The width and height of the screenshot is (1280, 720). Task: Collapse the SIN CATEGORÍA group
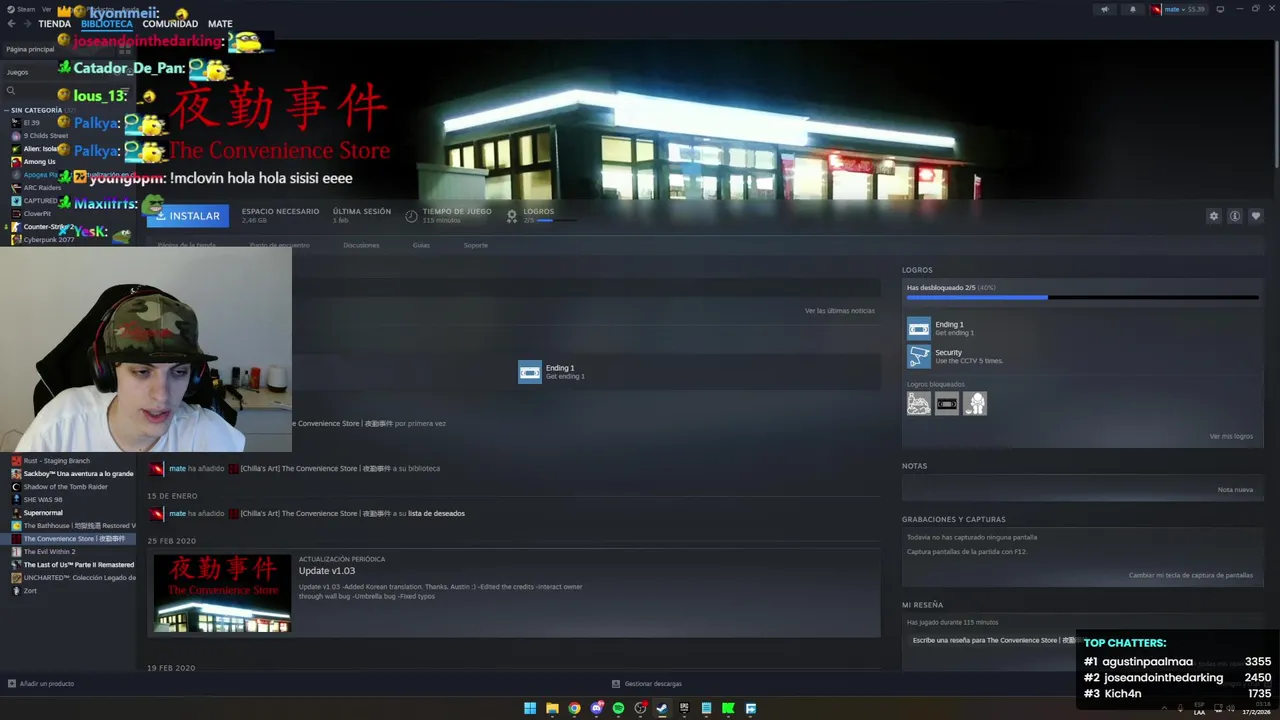36,110
